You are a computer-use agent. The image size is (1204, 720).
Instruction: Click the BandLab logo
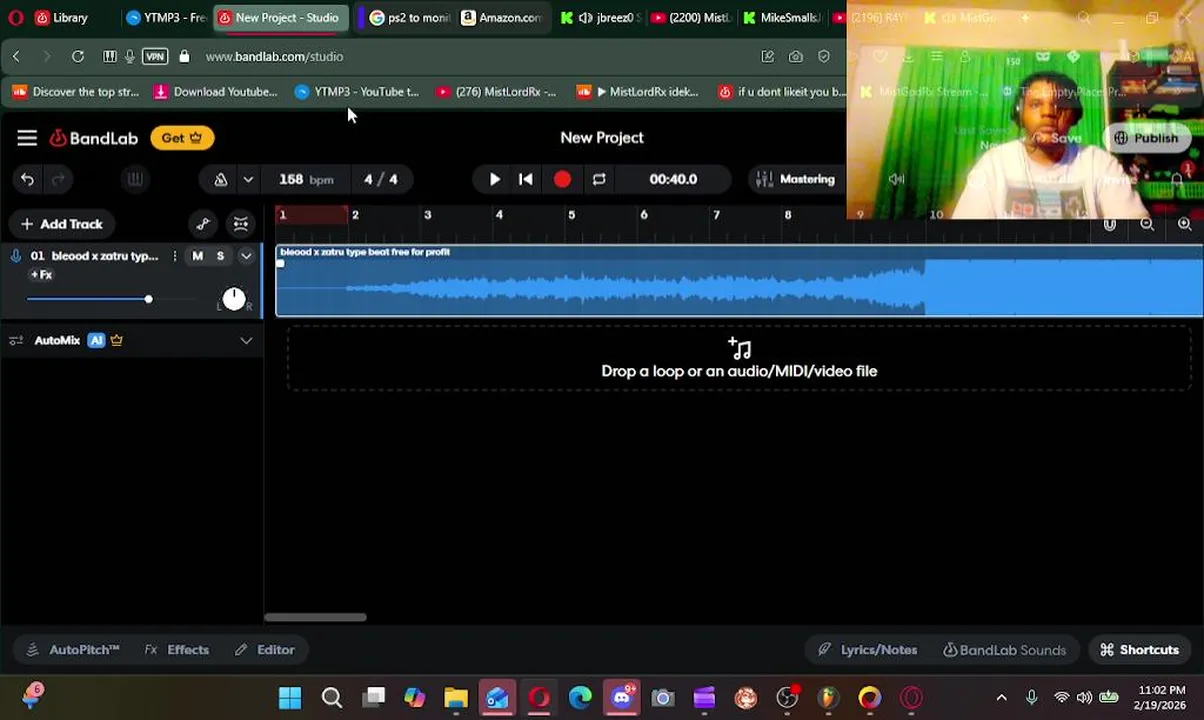point(94,138)
